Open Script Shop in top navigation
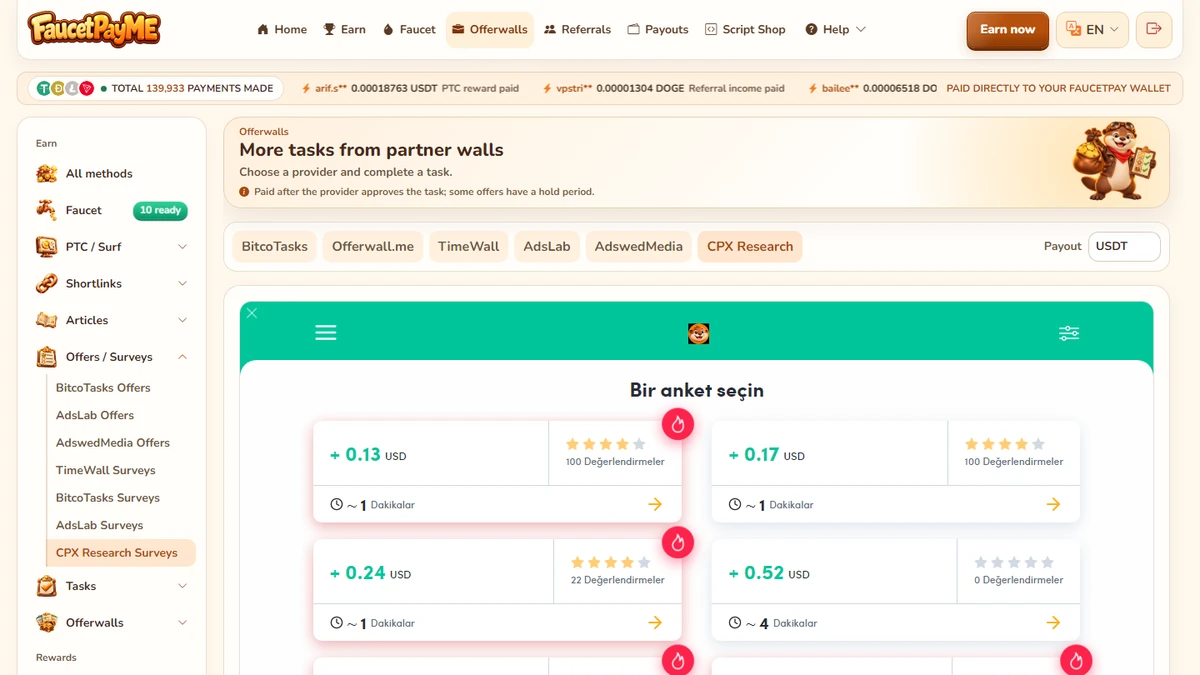 click(x=745, y=30)
